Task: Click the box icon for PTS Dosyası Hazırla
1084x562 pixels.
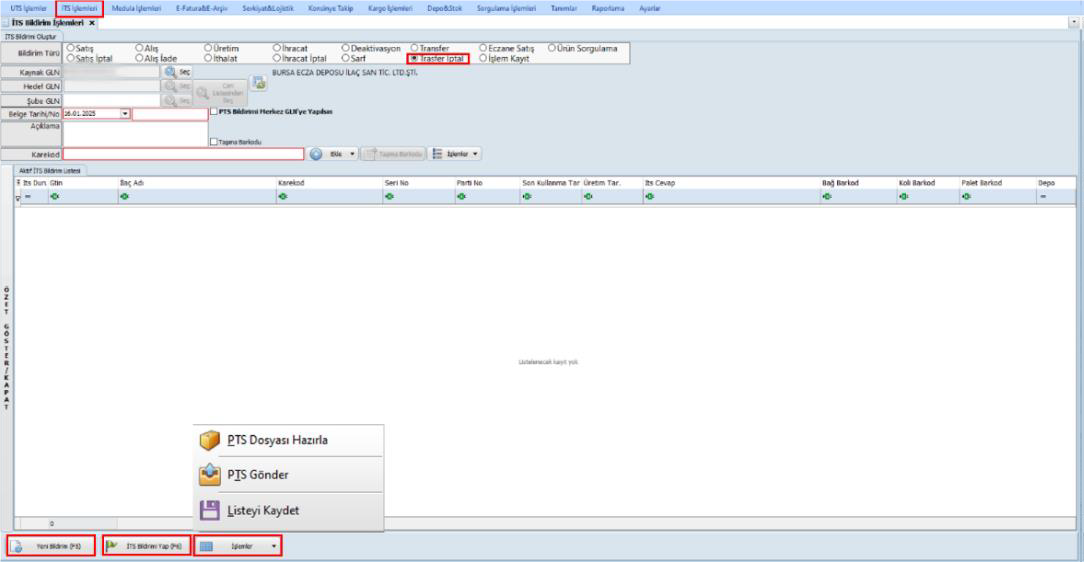Action: pyautogui.click(x=209, y=441)
